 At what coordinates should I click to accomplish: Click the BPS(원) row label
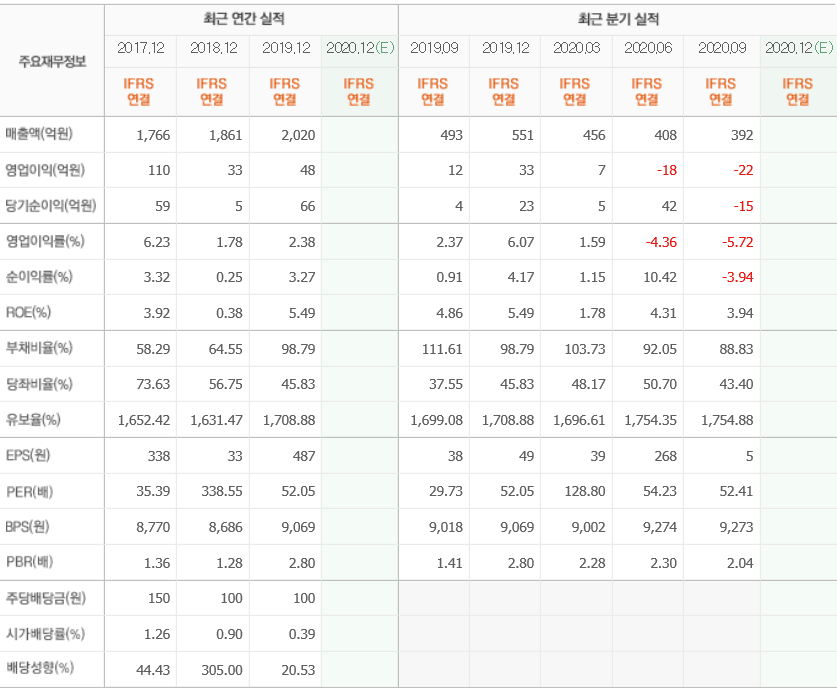point(27,527)
